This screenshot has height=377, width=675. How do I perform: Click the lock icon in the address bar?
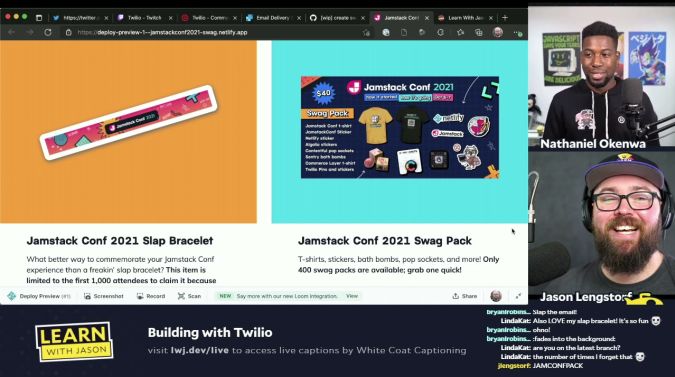tap(68, 32)
